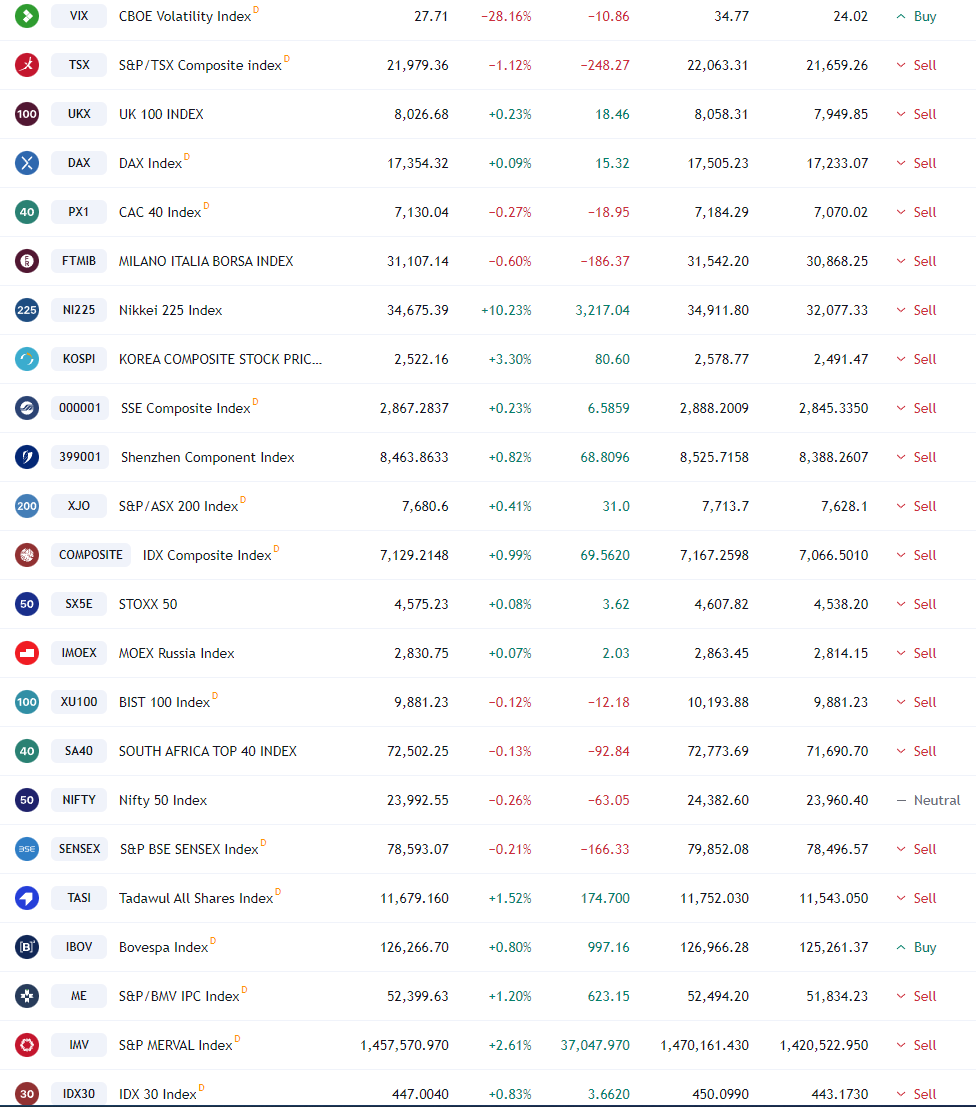Open S&P MERVAL Index link
The width and height of the screenshot is (976, 1107).
point(175,1045)
